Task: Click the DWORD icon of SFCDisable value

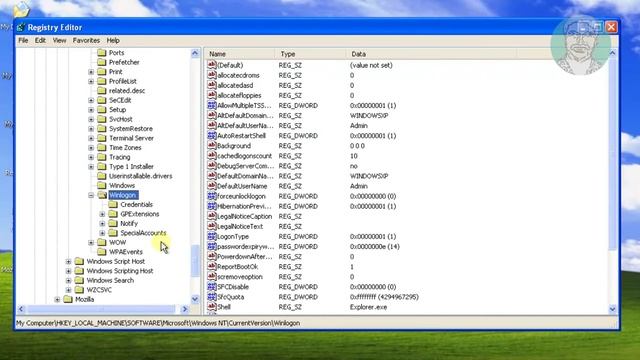Action: click(x=211, y=287)
